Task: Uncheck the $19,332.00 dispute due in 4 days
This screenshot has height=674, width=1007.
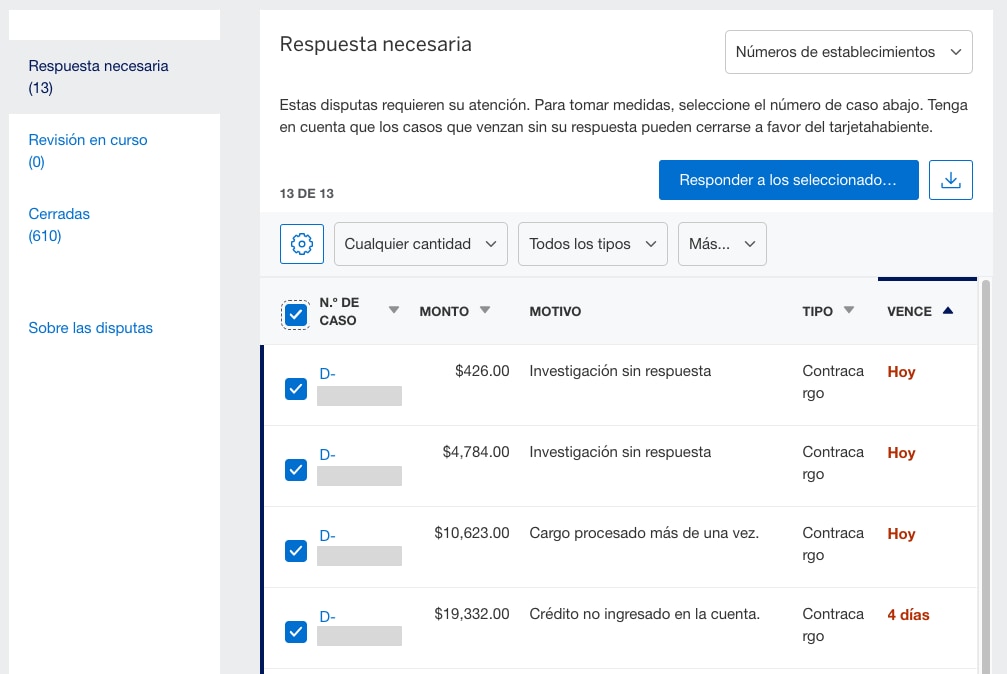Action: tap(295, 631)
